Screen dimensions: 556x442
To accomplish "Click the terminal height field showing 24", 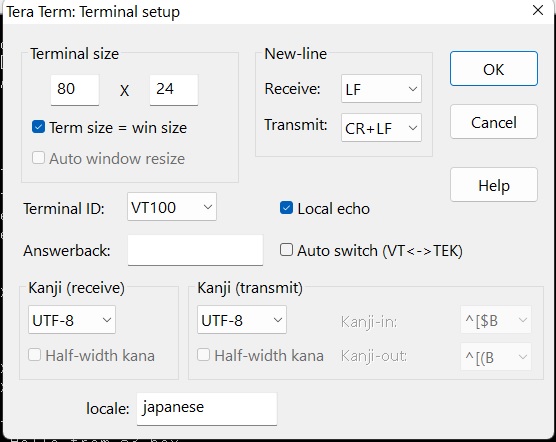I will pyautogui.click(x=174, y=90).
